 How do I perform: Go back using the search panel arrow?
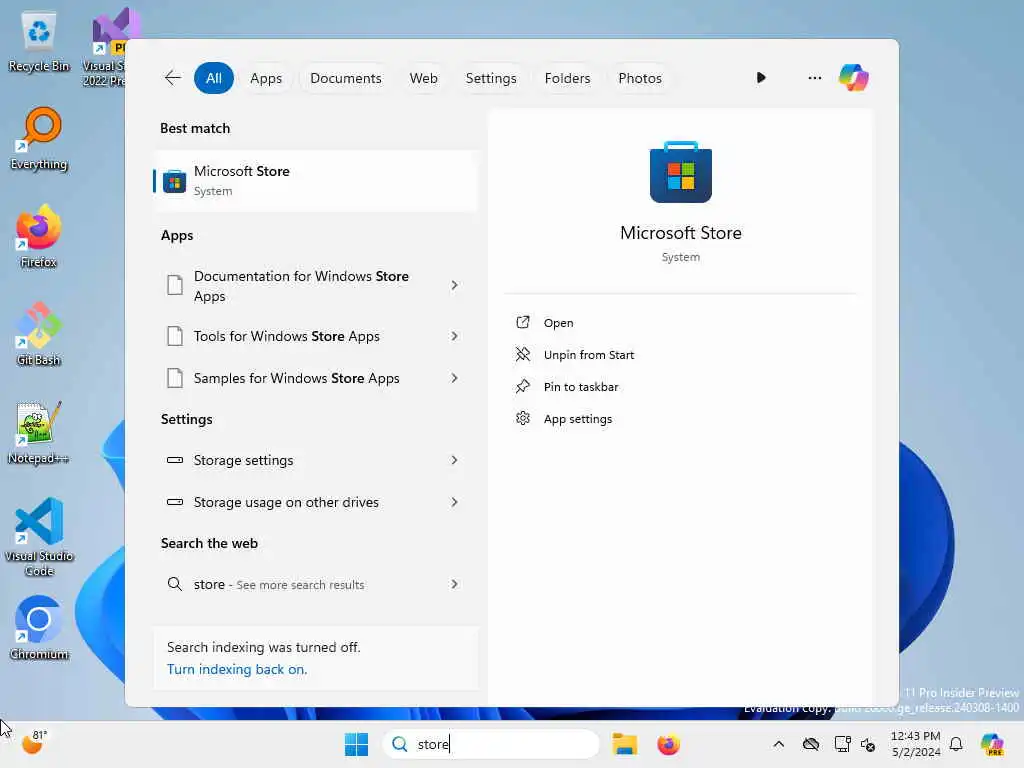pos(172,78)
